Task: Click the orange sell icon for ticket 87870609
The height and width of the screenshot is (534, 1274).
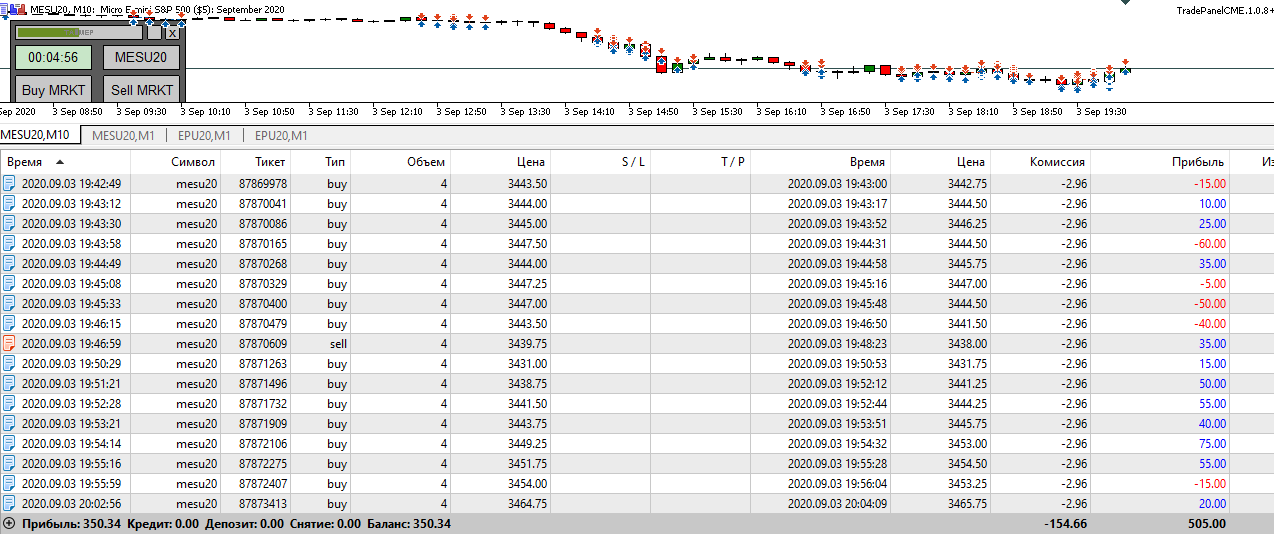Action: [x=9, y=343]
